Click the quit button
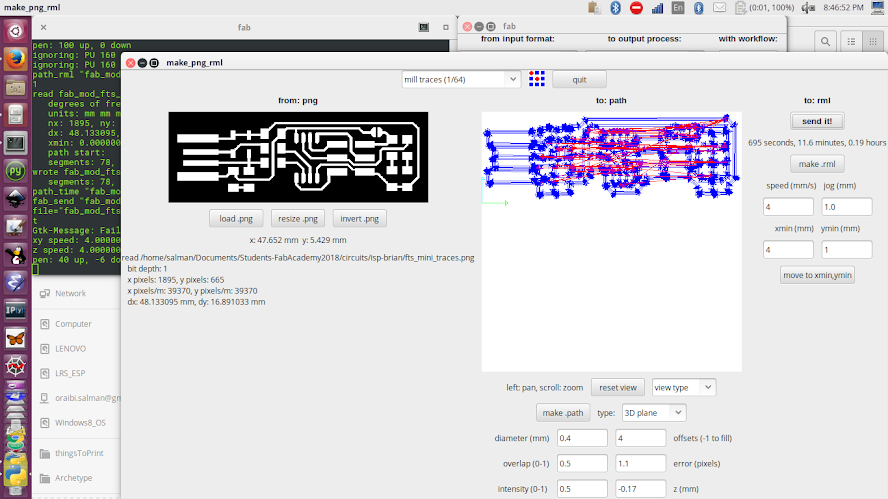The image size is (888, 499). tap(579, 79)
